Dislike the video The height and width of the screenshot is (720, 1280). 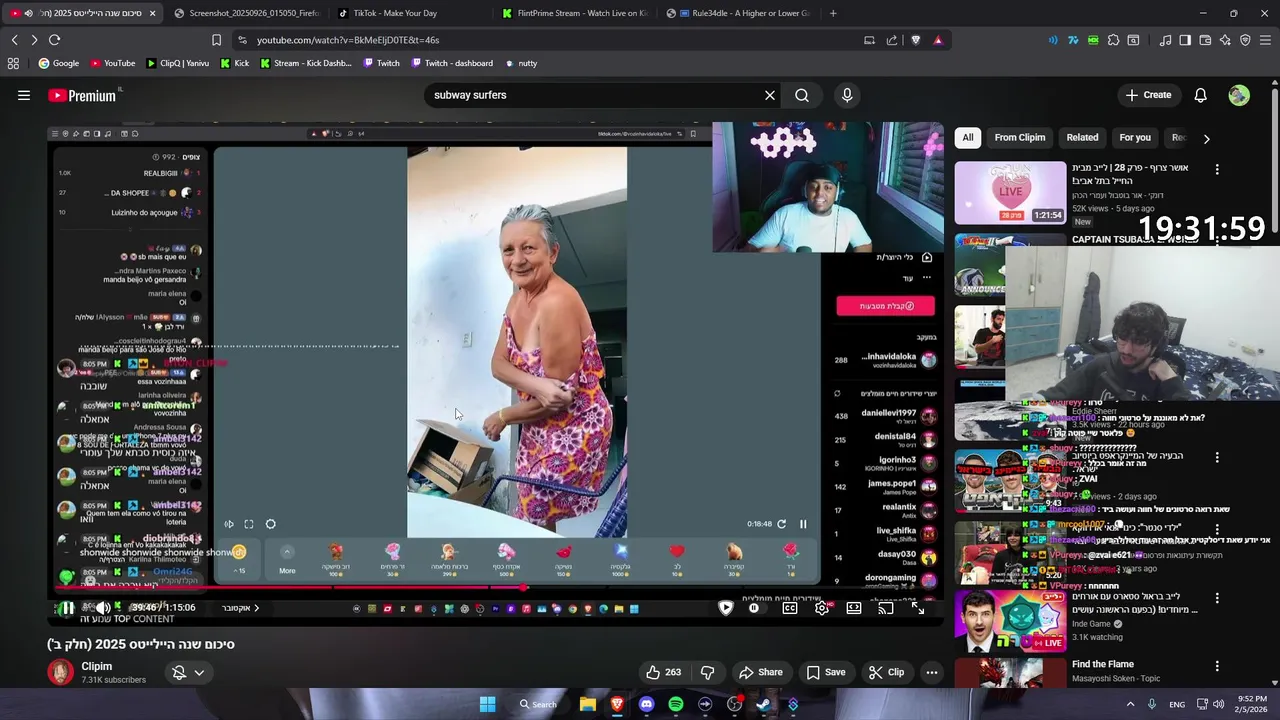click(707, 672)
